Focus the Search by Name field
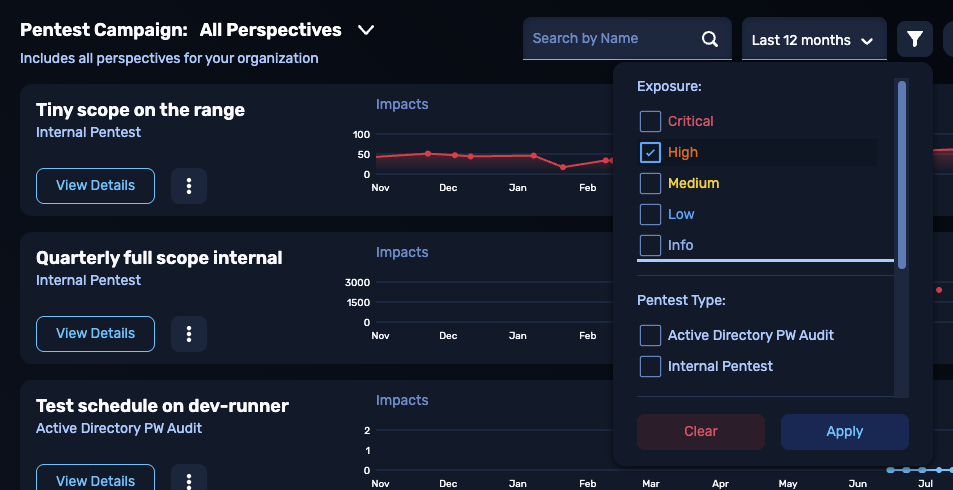The height and width of the screenshot is (490, 953). pyautogui.click(x=610, y=39)
